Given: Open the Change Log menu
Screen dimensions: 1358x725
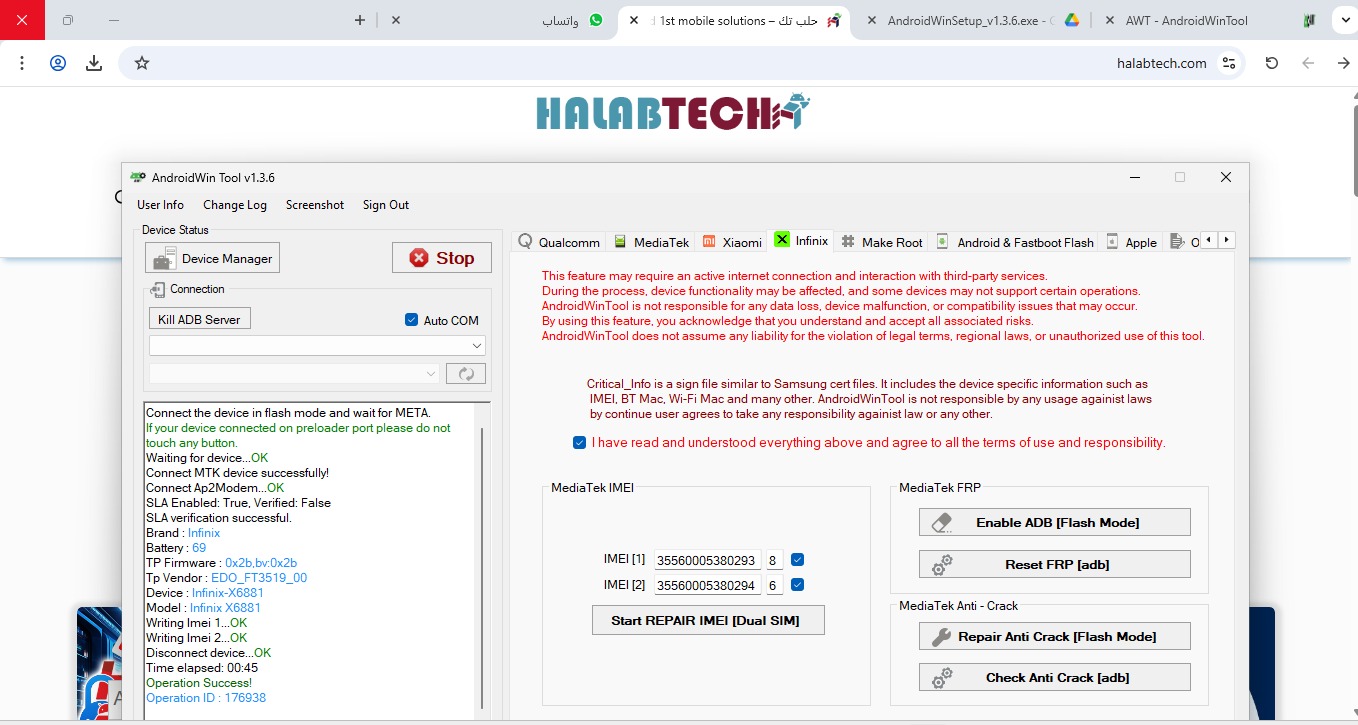Looking at the screenshot, I should [x=235, y=205].
